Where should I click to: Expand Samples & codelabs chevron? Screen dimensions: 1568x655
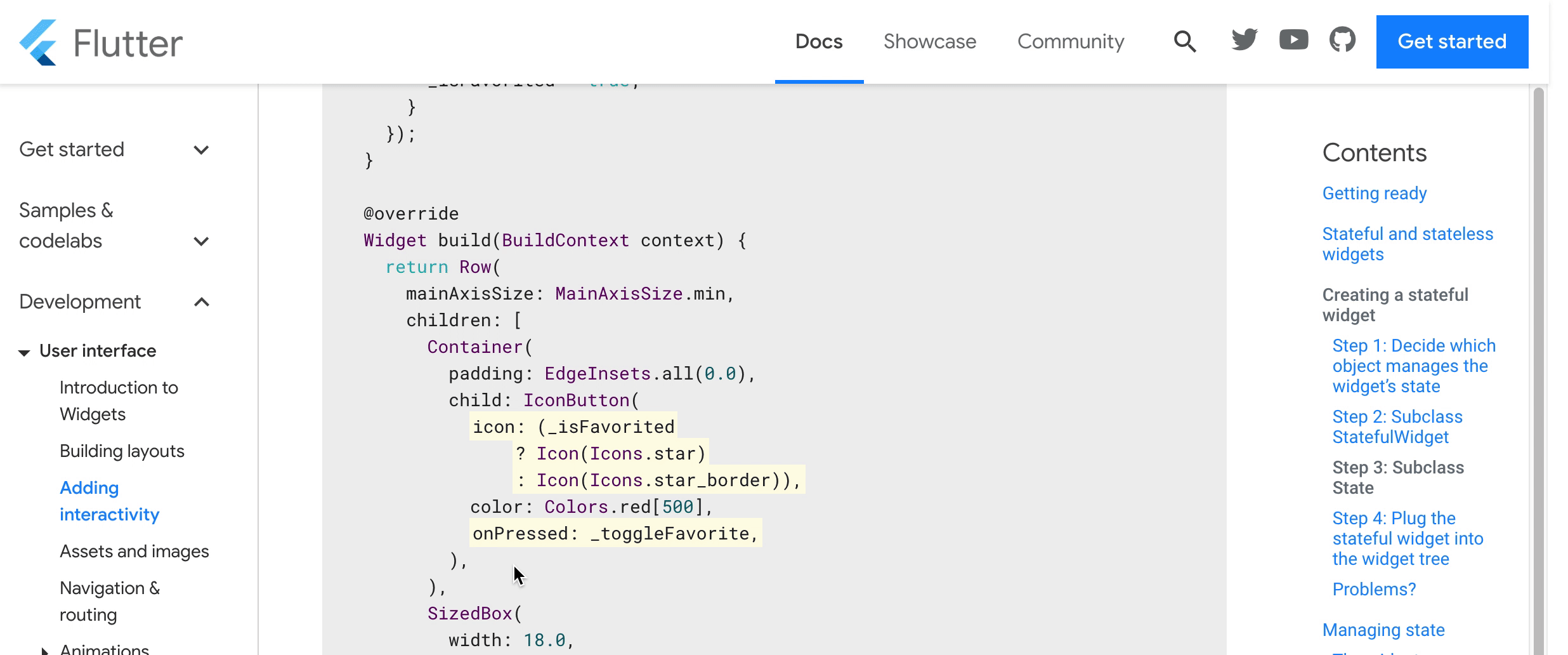[201, 242]
